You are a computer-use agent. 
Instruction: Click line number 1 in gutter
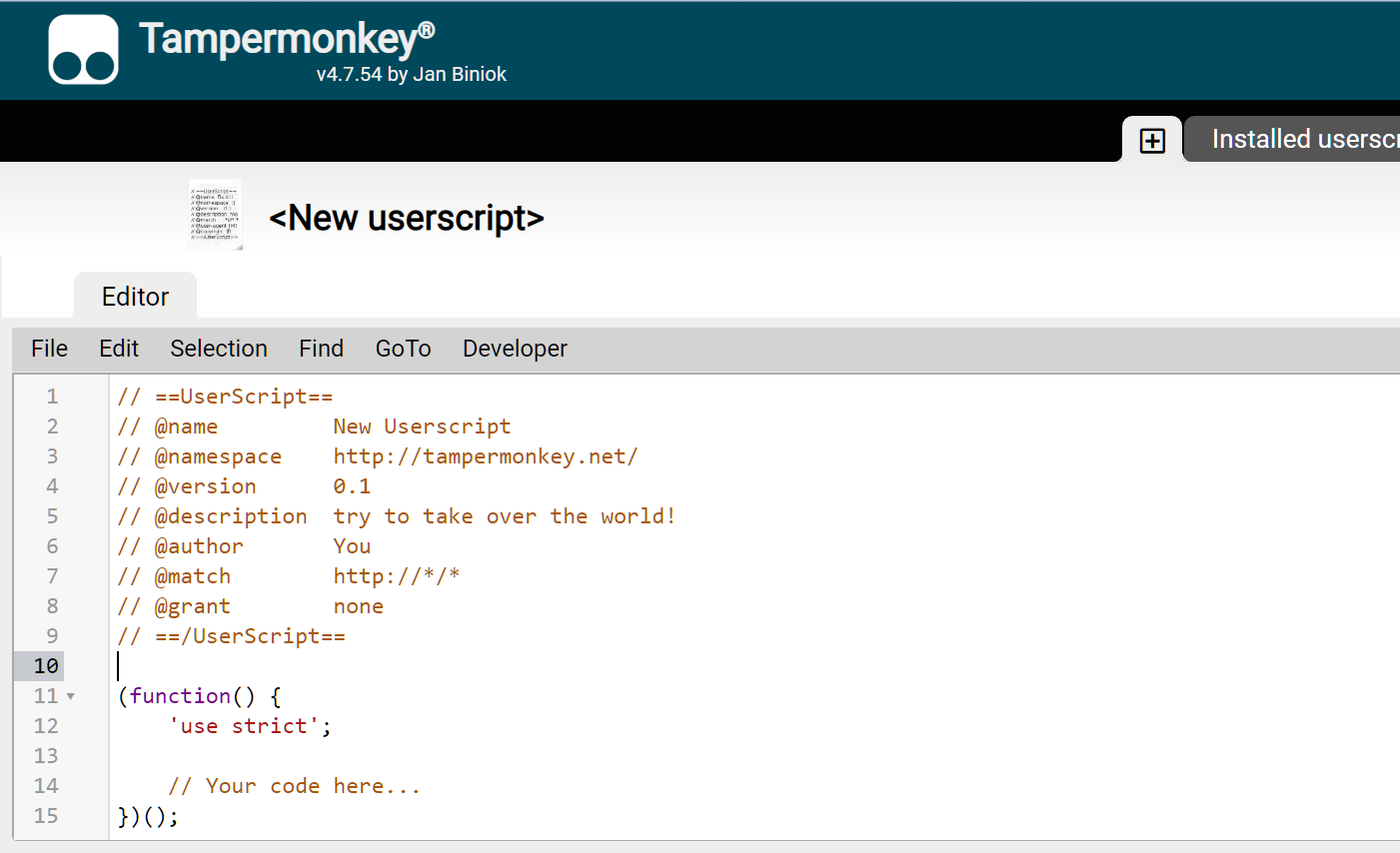tap(52, 397)
